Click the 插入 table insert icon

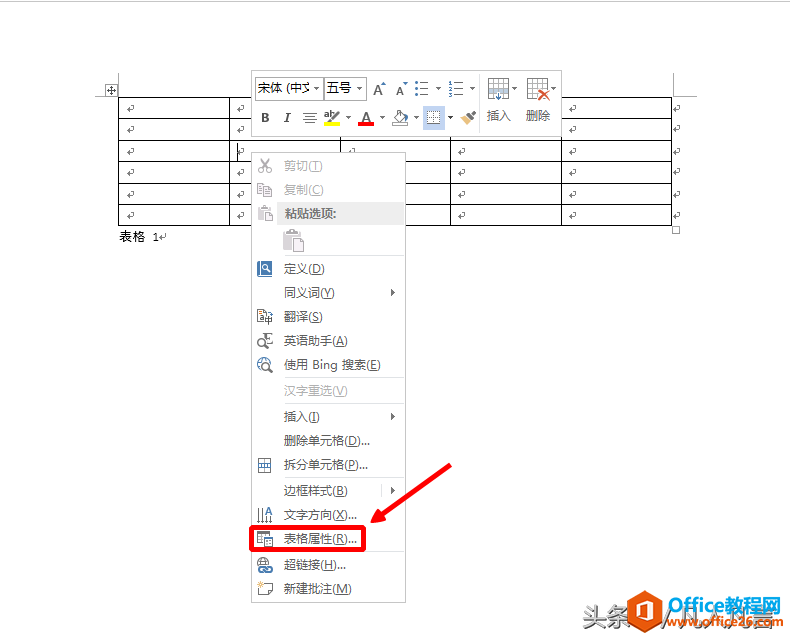click(x=499, y=100)
